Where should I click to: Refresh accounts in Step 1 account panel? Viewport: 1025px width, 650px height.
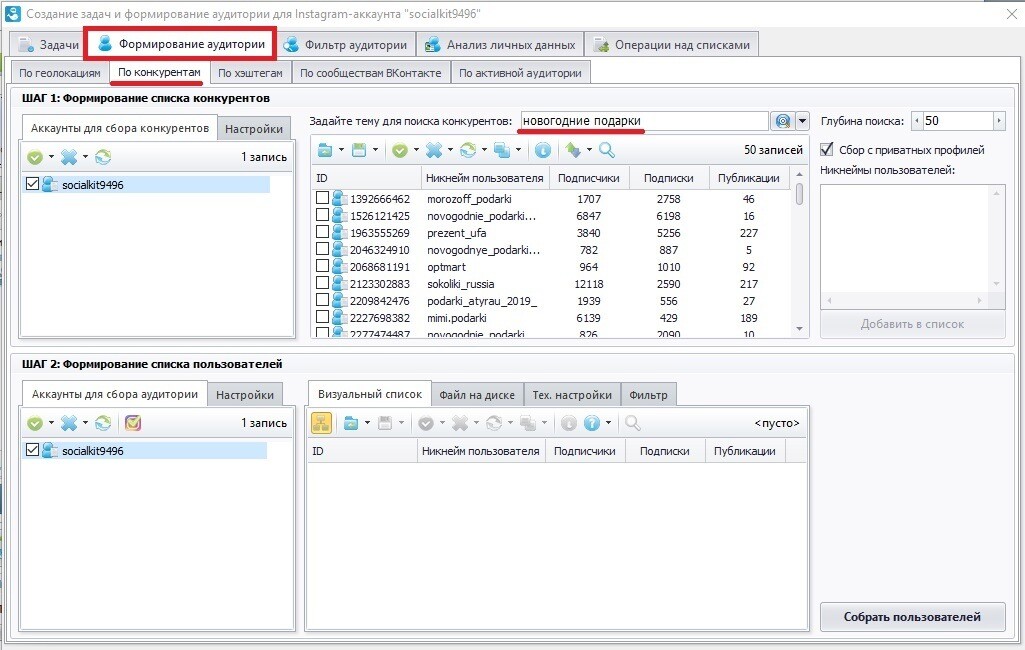pos(103,157)
